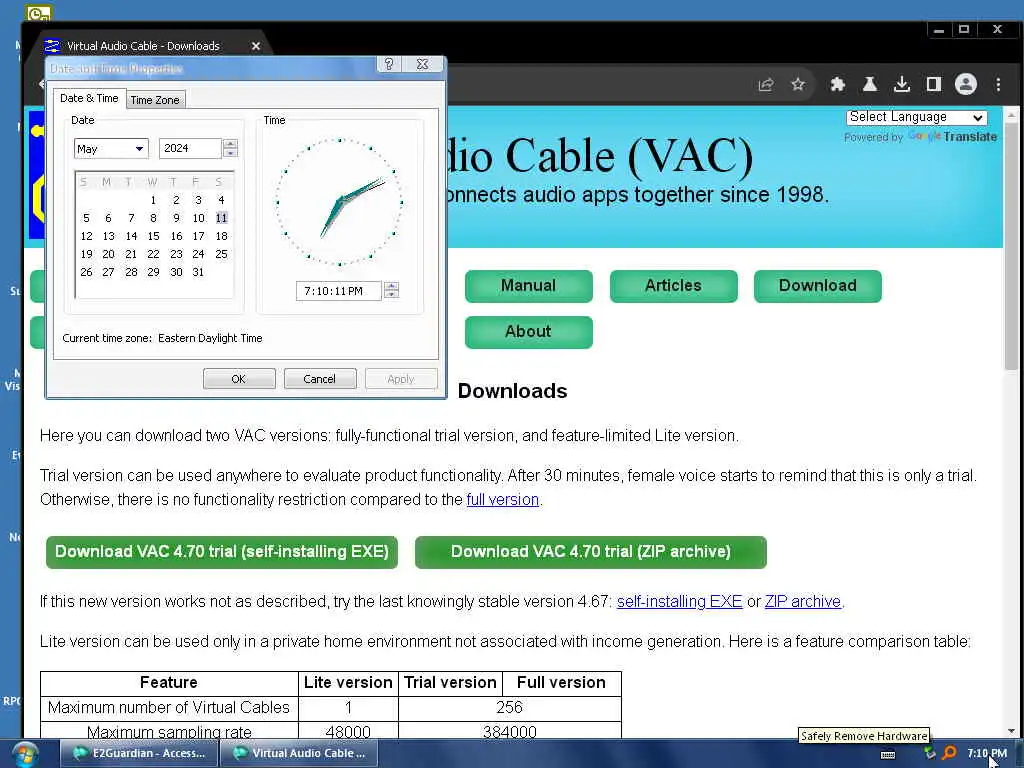Click 'Current time zone: Eastern Daylight Time' text
1024x768 pixels.
pyautogui.click(x=162, y=338)
